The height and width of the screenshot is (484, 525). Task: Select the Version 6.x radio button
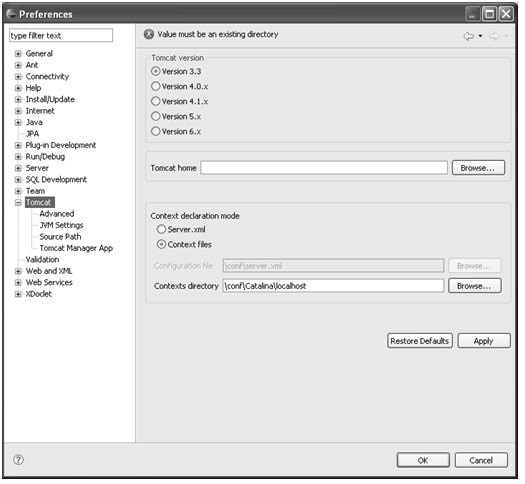155,131
